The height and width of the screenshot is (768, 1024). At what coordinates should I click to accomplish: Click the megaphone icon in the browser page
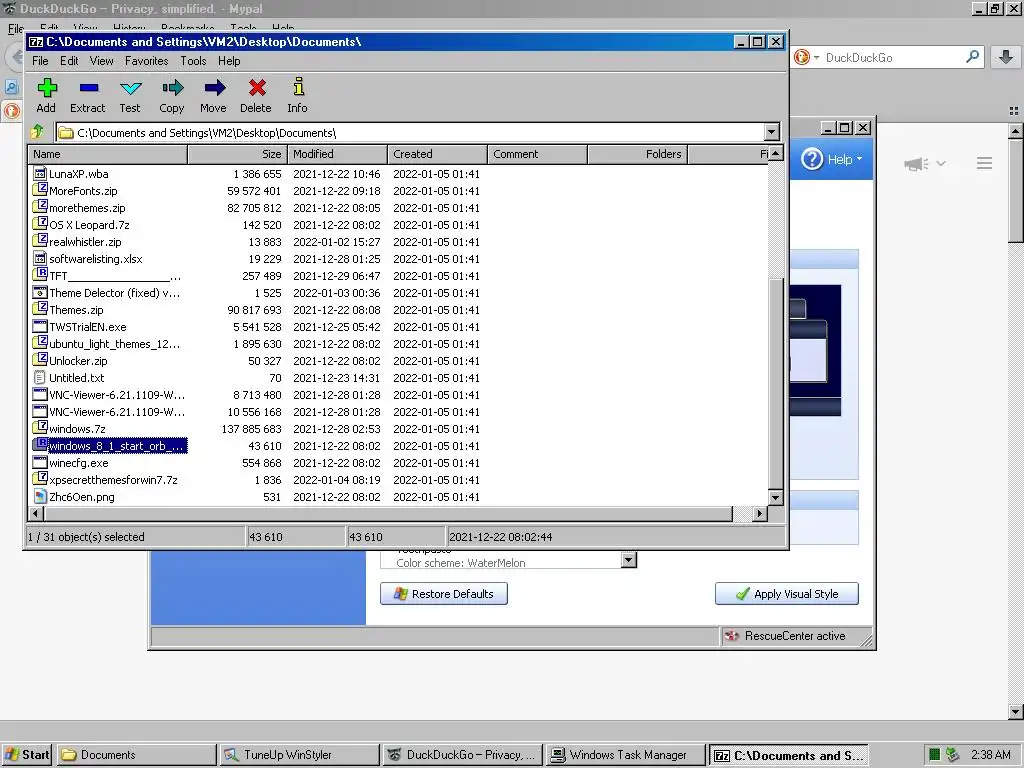[916, 163]
